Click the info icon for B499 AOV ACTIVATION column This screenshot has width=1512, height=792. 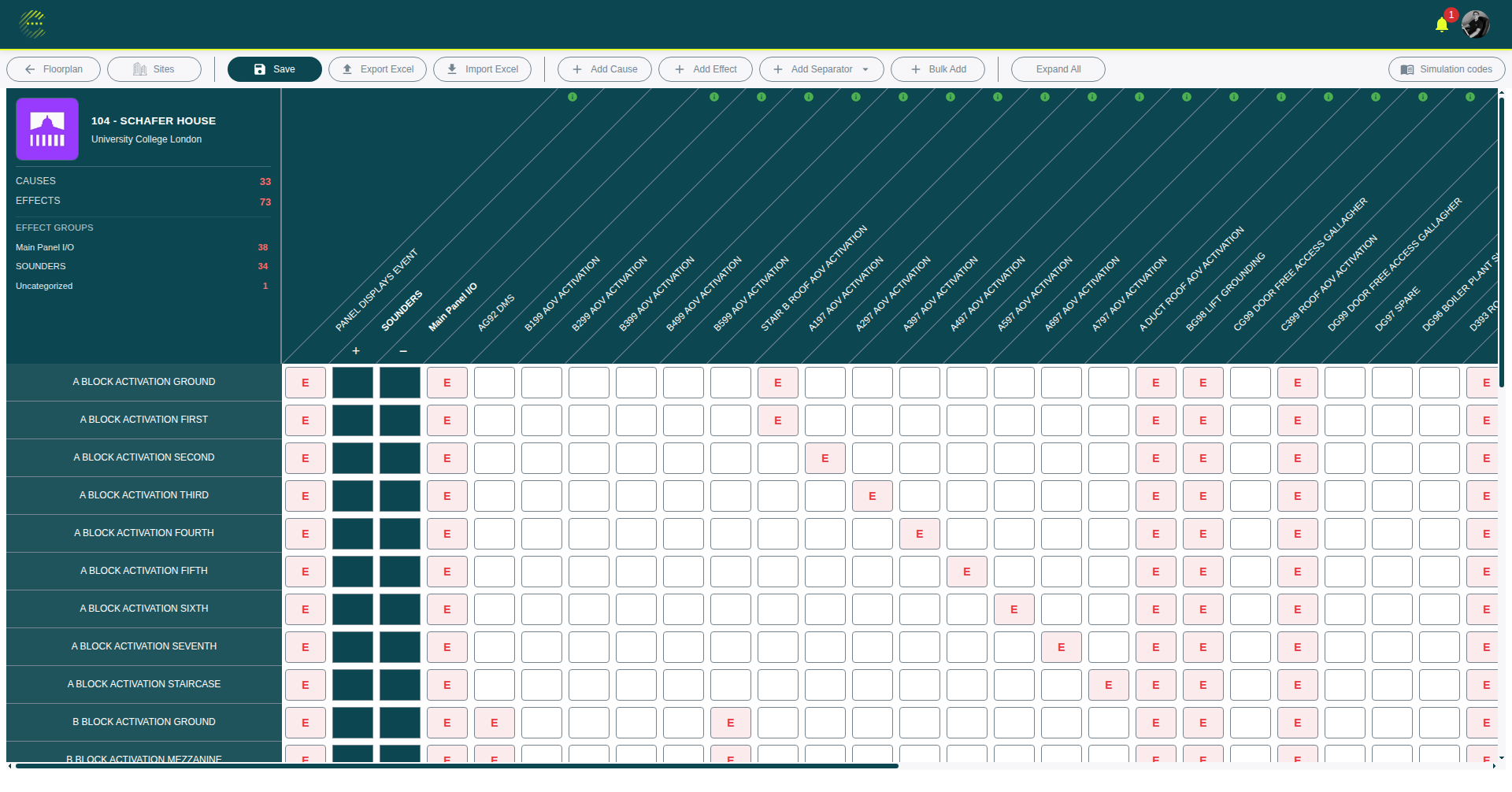pyautogui.click(x=903, y=97)
